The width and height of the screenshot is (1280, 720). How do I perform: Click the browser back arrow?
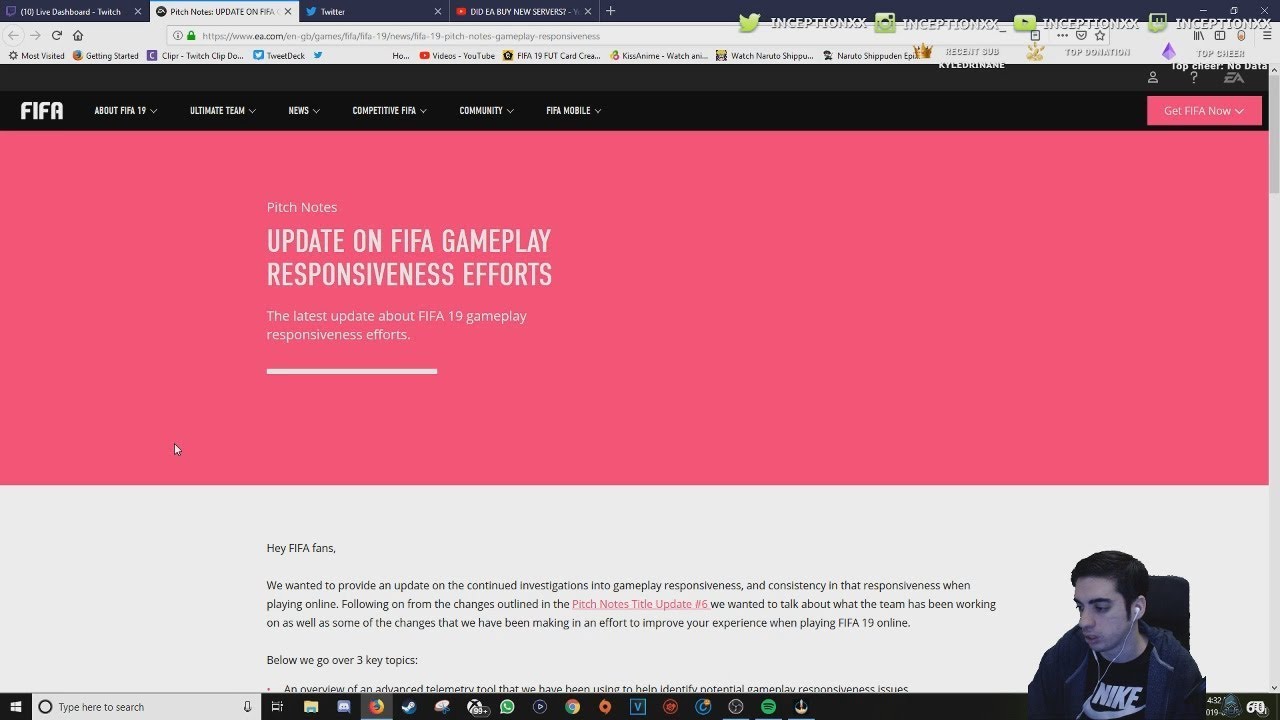pos(14,35)
